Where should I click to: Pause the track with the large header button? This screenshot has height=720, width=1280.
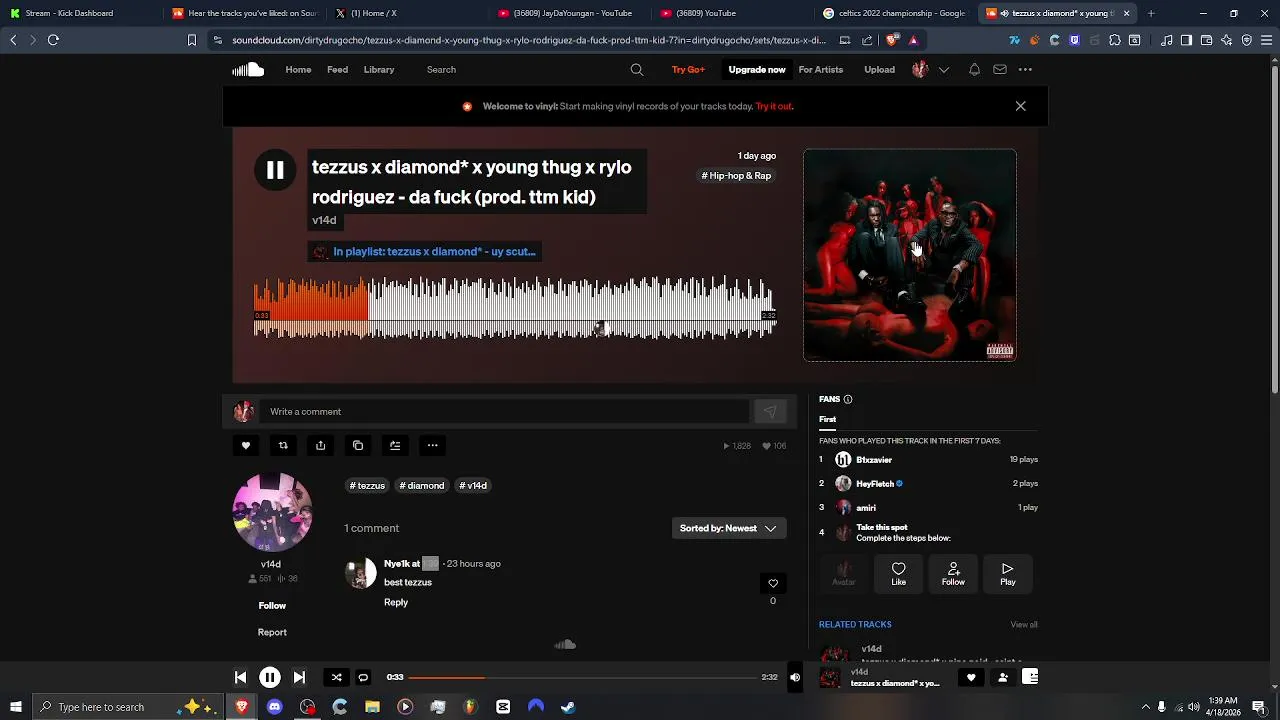click(x=275, y=170)
